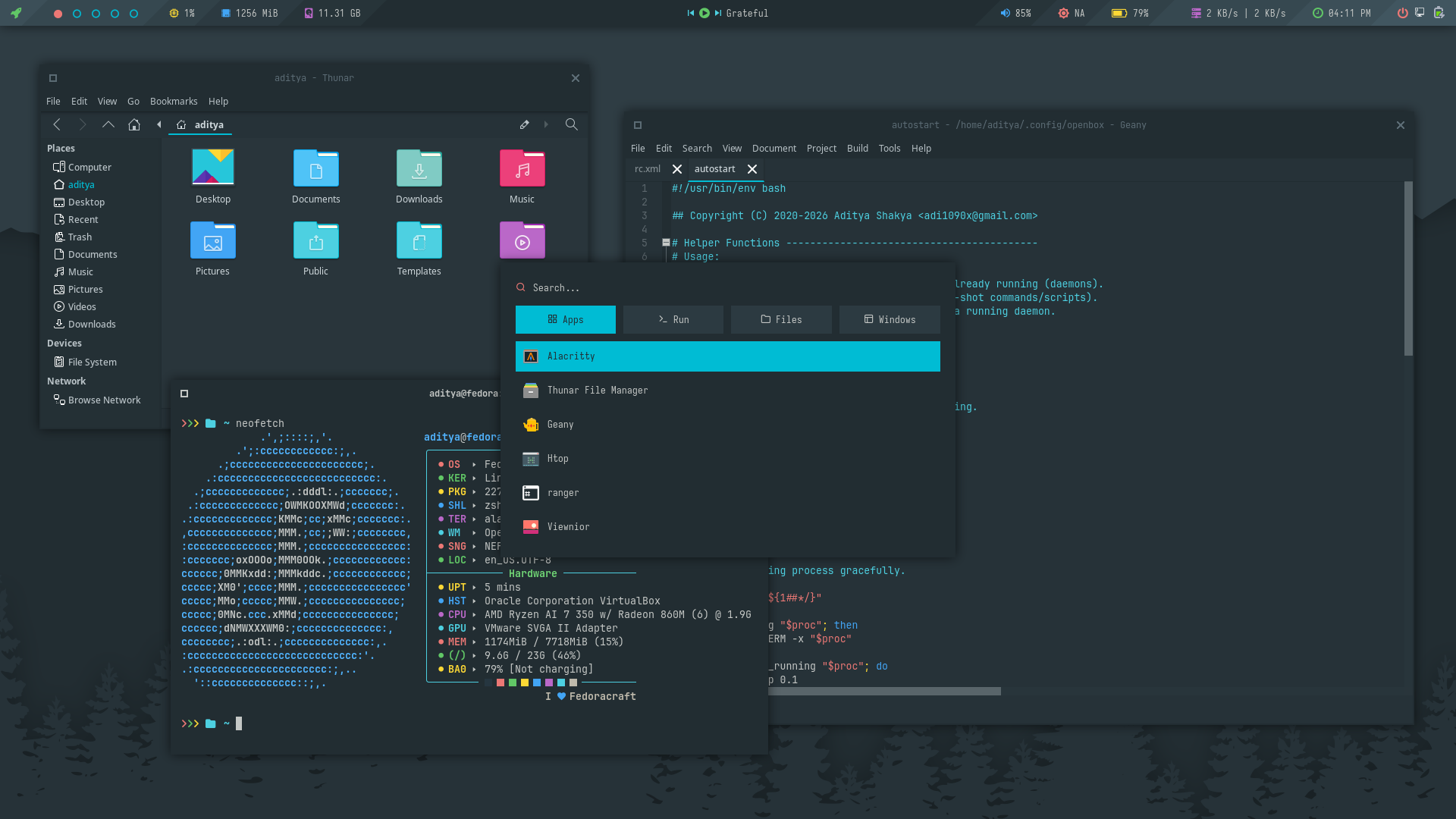Open the window menu button of Thunar
Viewport: 1456px width, 819px height.
pyautogui.click(x=53, y=78)
